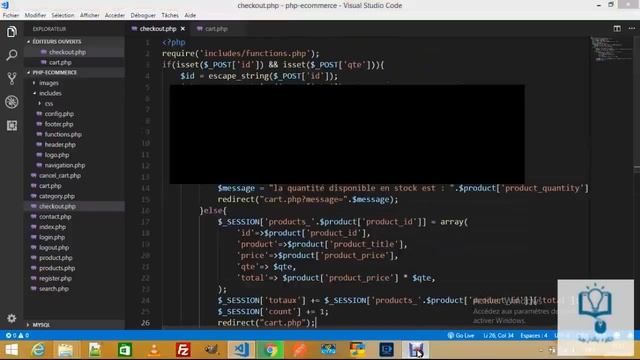This screenshot has height=360, width=640.
Task: Select cart.php under open editors
Action: 75,62
